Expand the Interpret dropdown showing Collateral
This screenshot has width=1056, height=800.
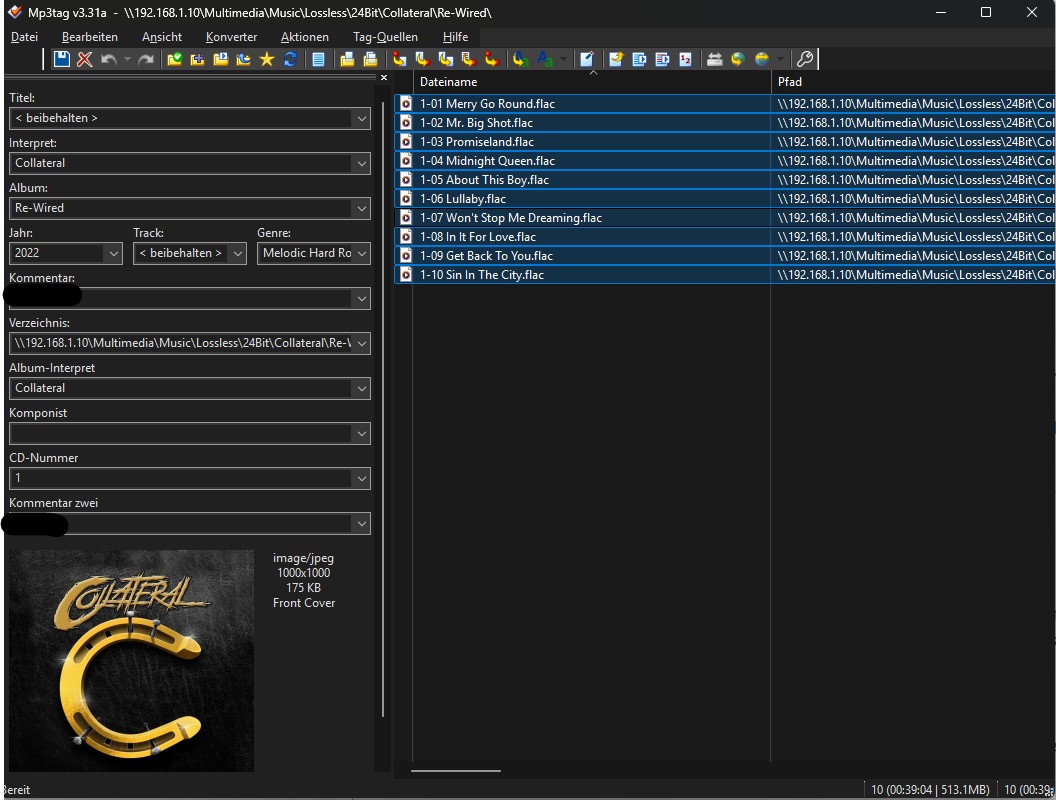pos(362,164)
